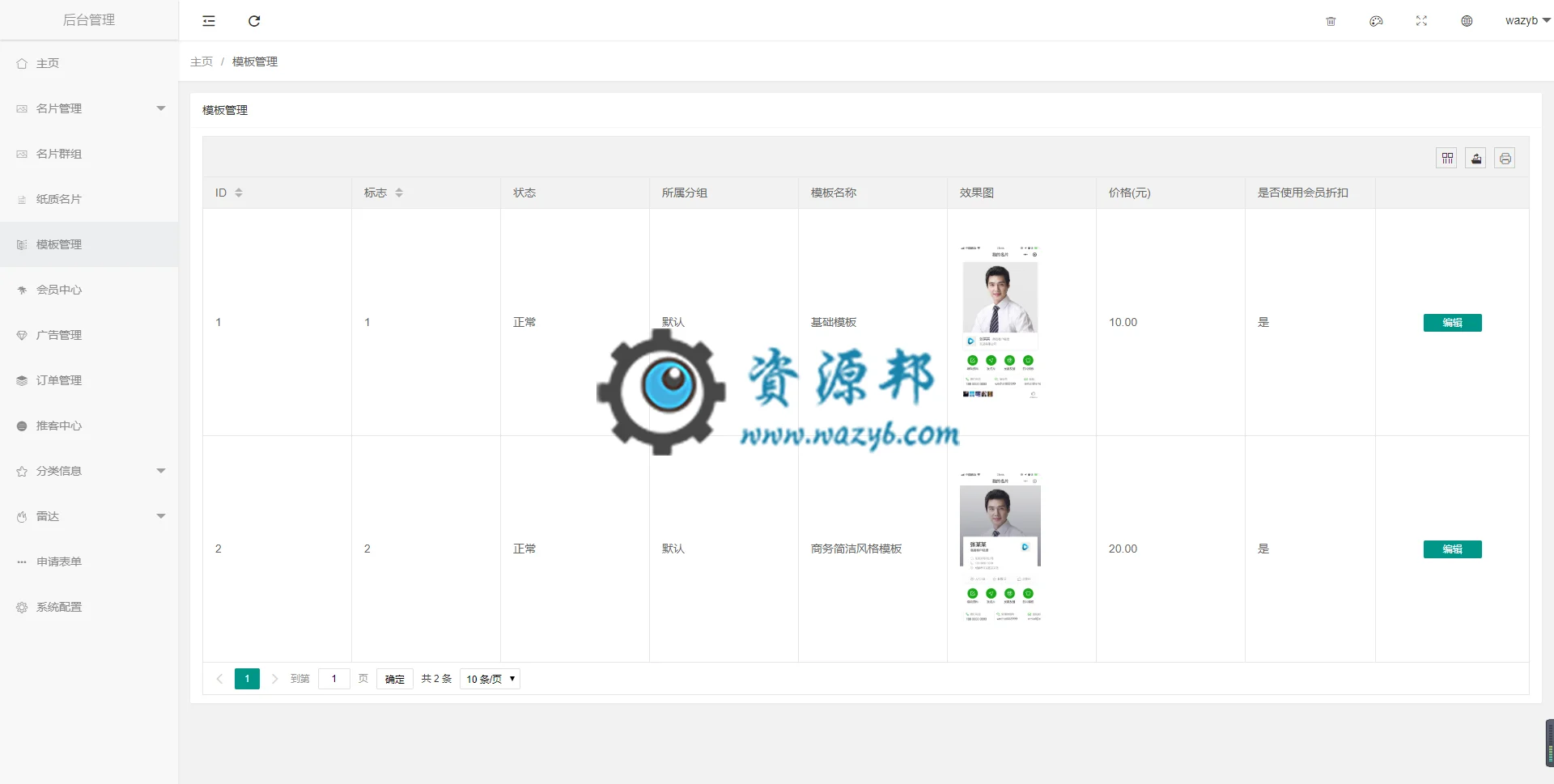Expand the 名片管理 sidebar menu
Viewport: 1554px width, 784px height.
89,108
